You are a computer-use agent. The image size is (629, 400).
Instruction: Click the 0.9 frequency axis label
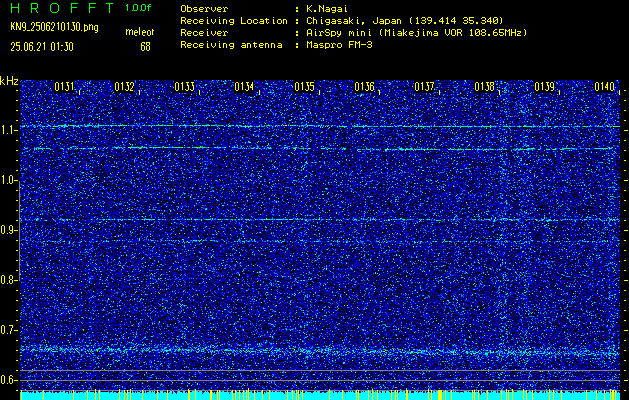point(8,230)
